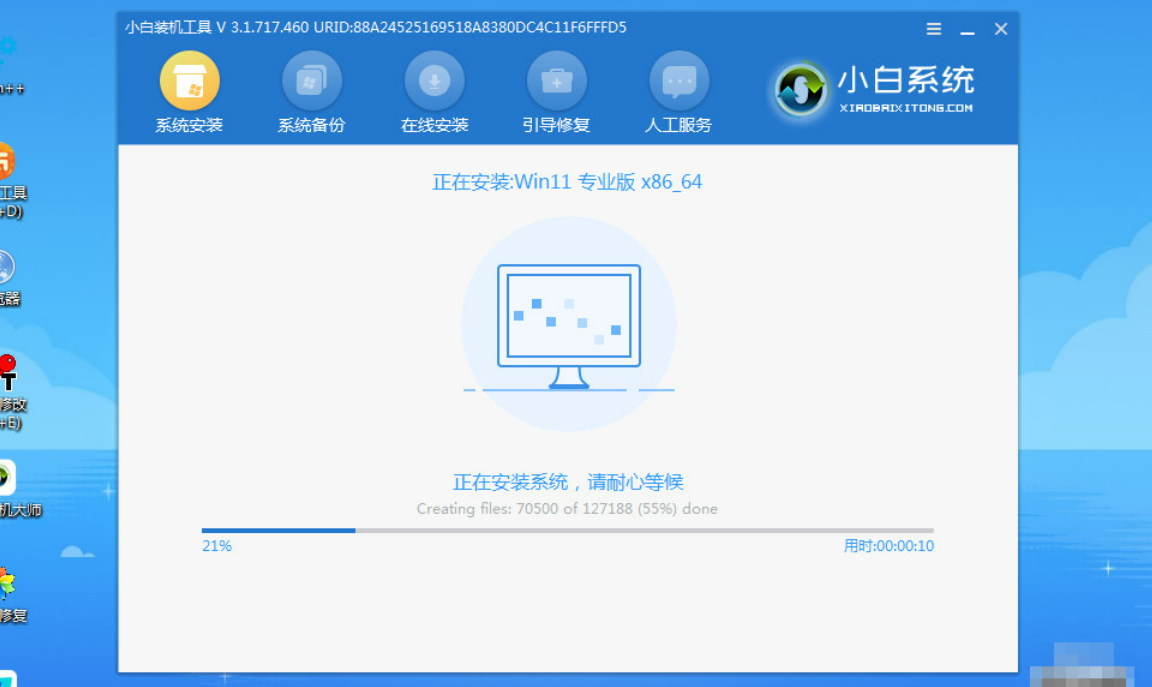Open the 系统备份 backup icon

click(312, 81)
